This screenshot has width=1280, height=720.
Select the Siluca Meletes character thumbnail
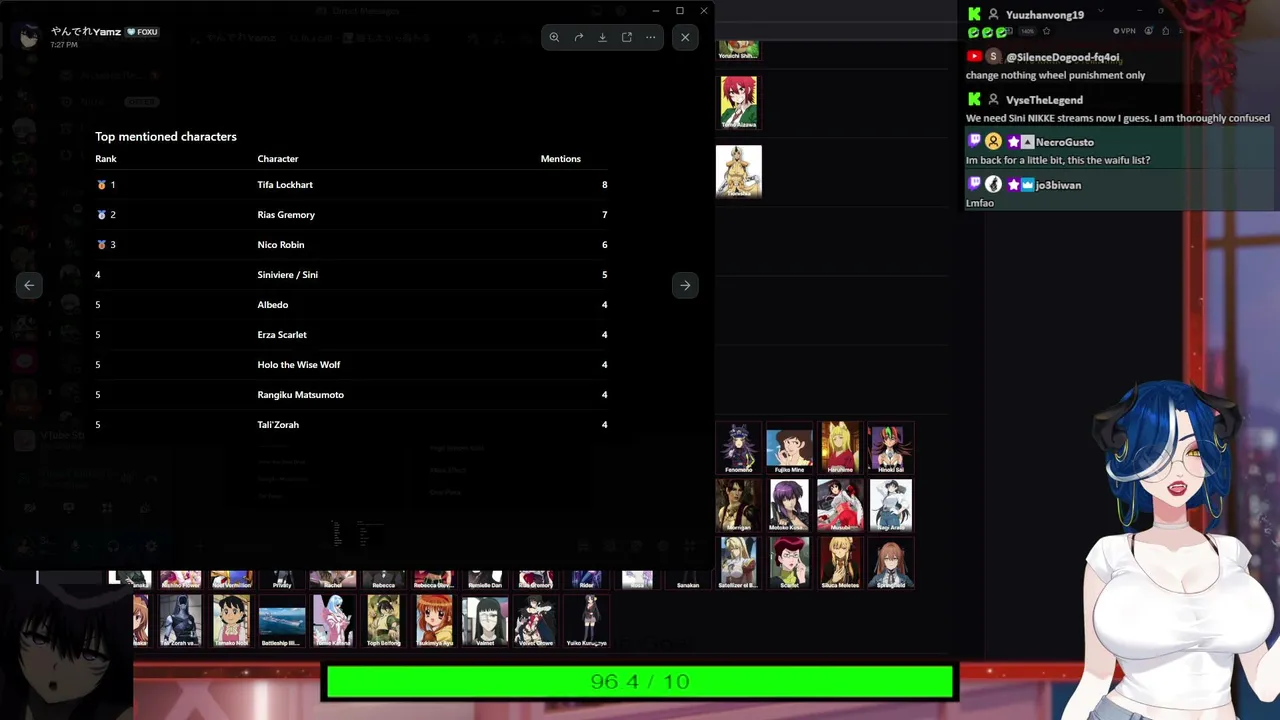coord(840,563)
